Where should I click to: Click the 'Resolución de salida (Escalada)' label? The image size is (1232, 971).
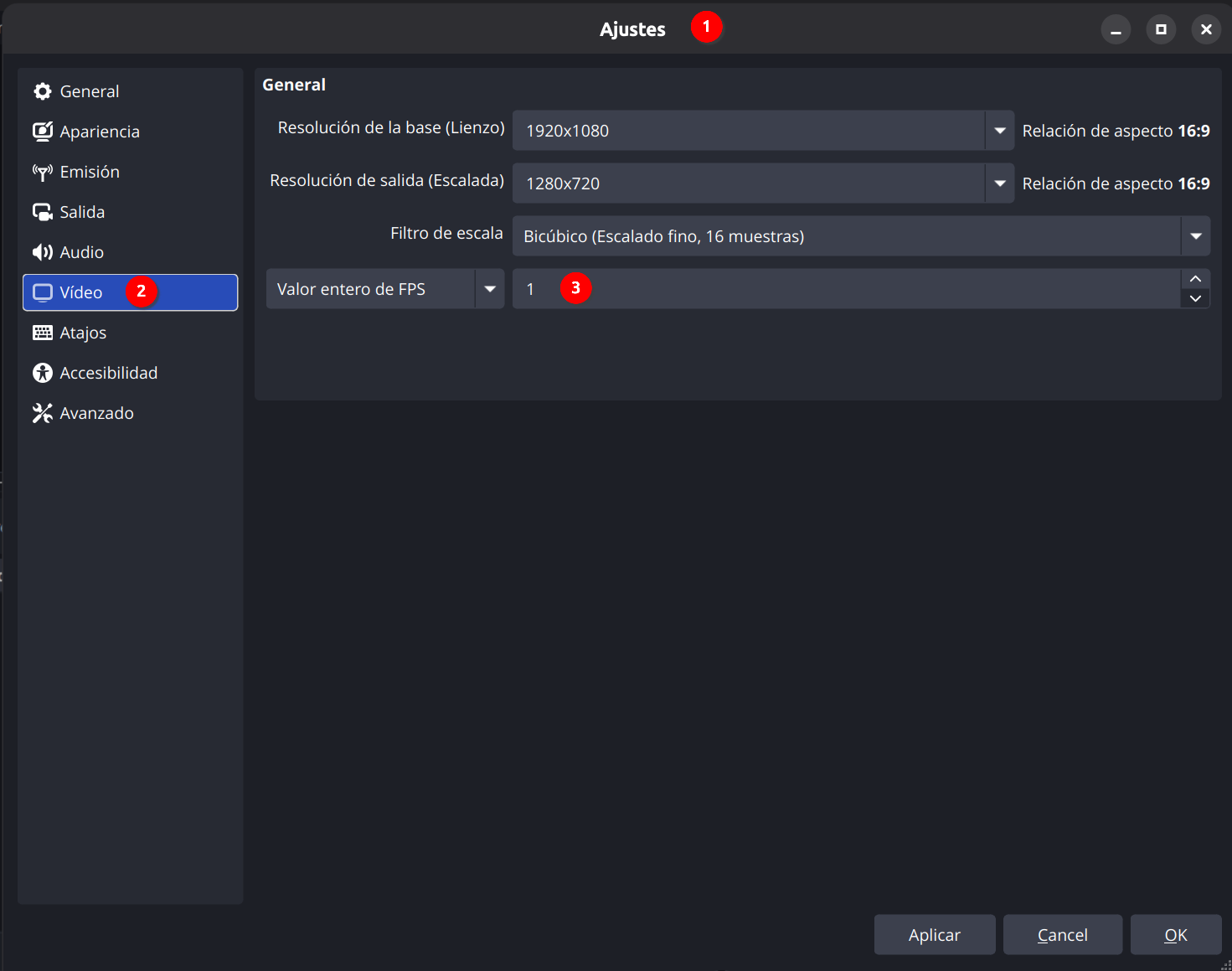[387, 180]
